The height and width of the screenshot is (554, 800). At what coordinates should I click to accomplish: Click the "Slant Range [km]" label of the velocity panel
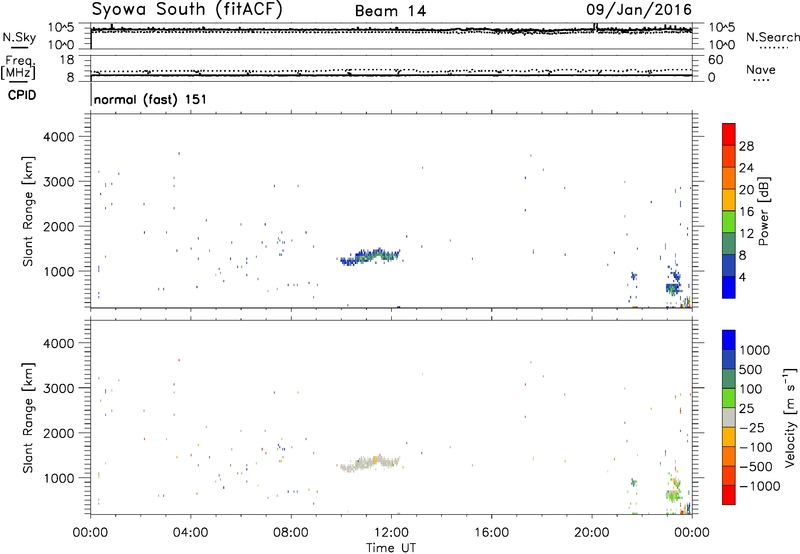point(28,418)
